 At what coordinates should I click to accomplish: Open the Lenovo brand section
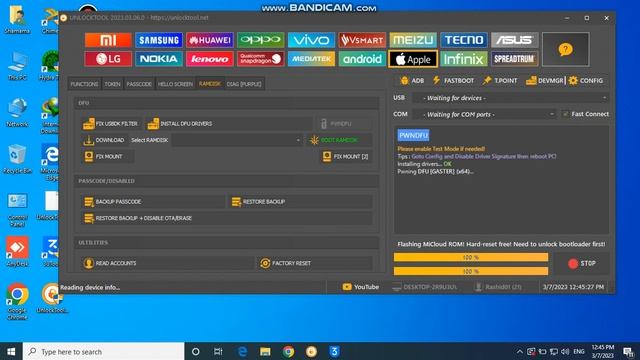(x=210, y=59)
